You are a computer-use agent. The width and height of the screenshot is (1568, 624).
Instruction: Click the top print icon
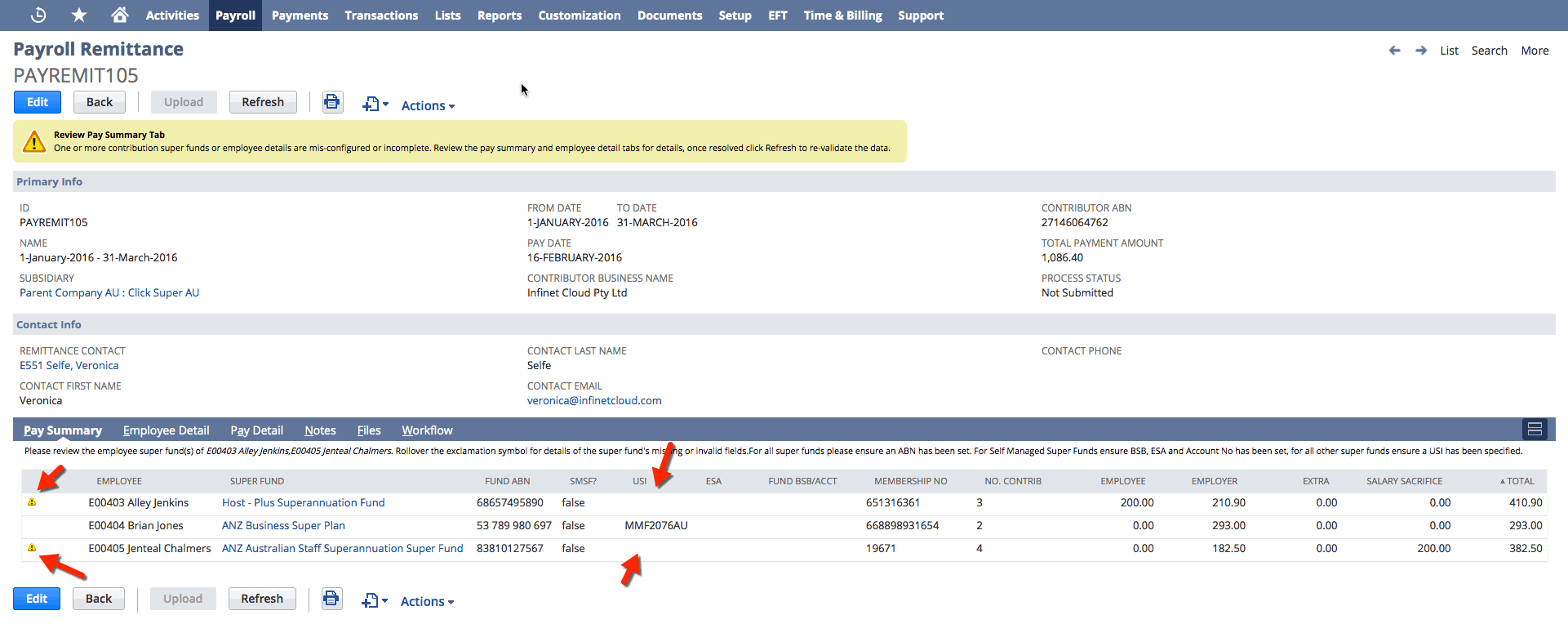click(332, 102)
